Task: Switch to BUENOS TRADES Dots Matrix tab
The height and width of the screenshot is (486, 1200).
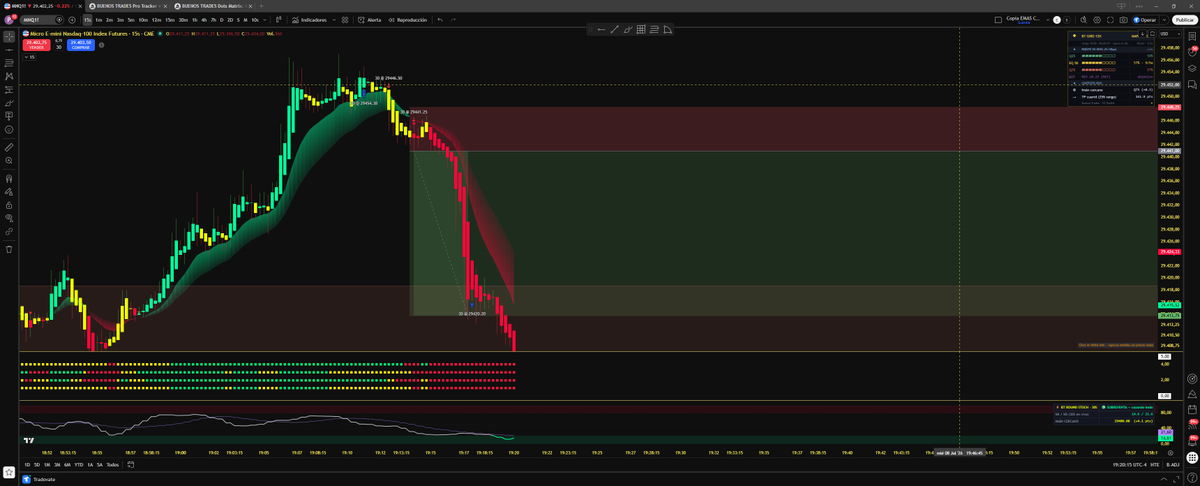Action: [x=212, y=6]
